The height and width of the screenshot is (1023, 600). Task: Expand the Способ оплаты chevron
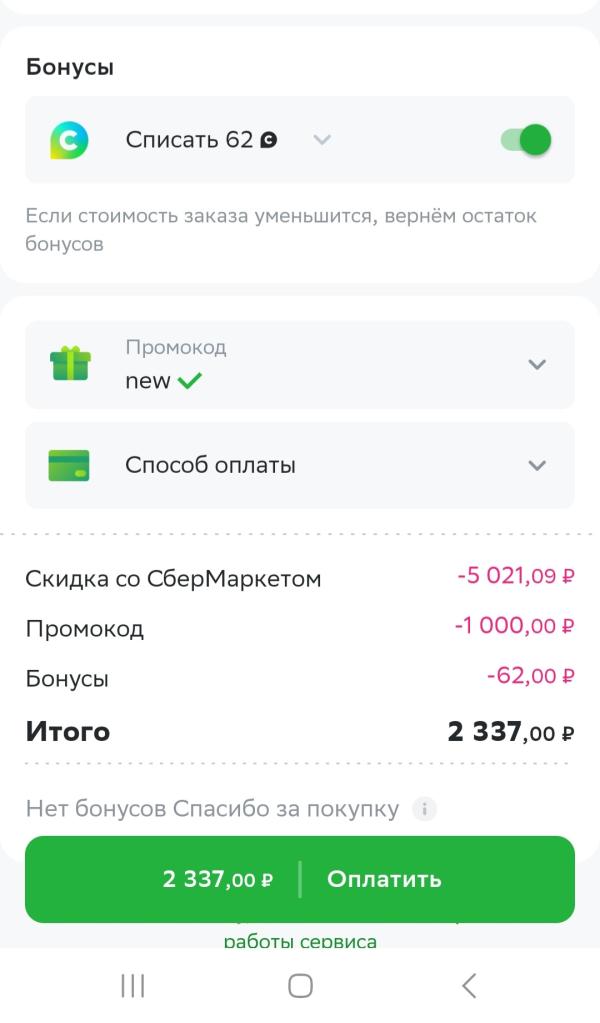537,465
